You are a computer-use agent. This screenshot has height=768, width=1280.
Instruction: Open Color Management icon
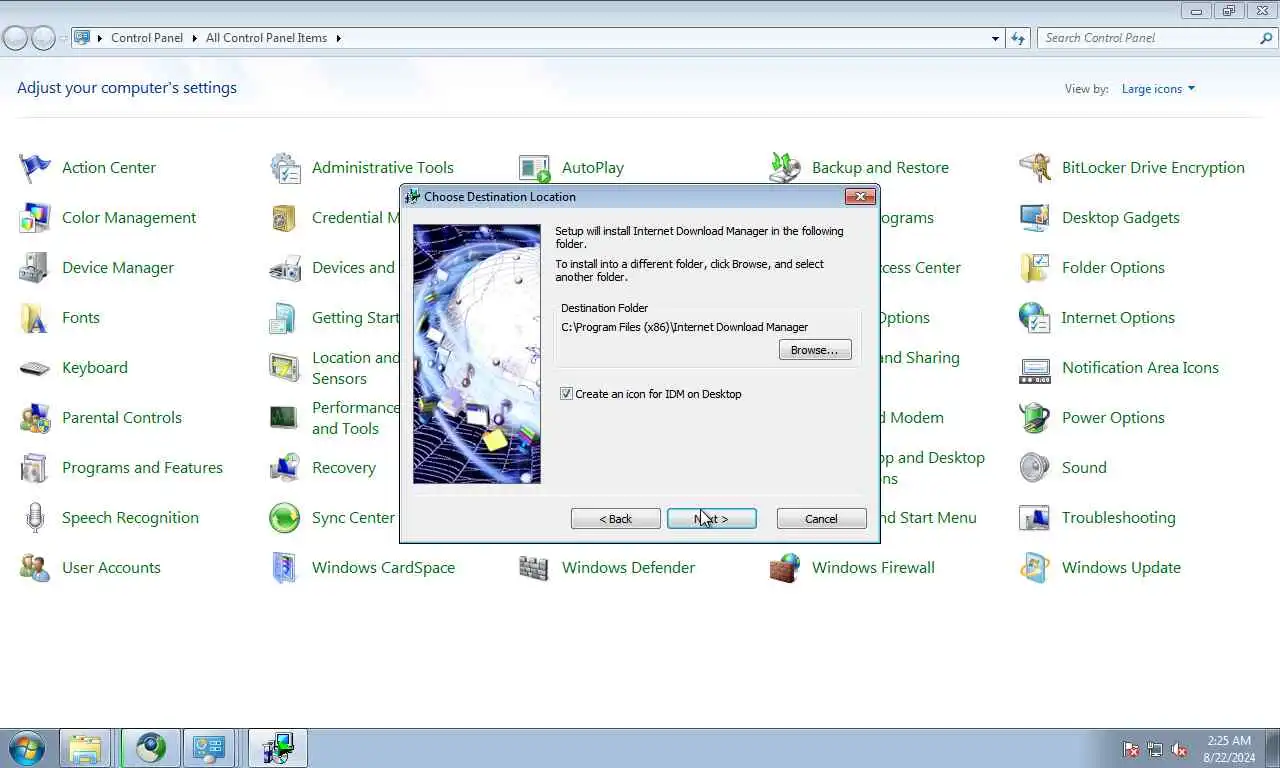tap(35, 218)
